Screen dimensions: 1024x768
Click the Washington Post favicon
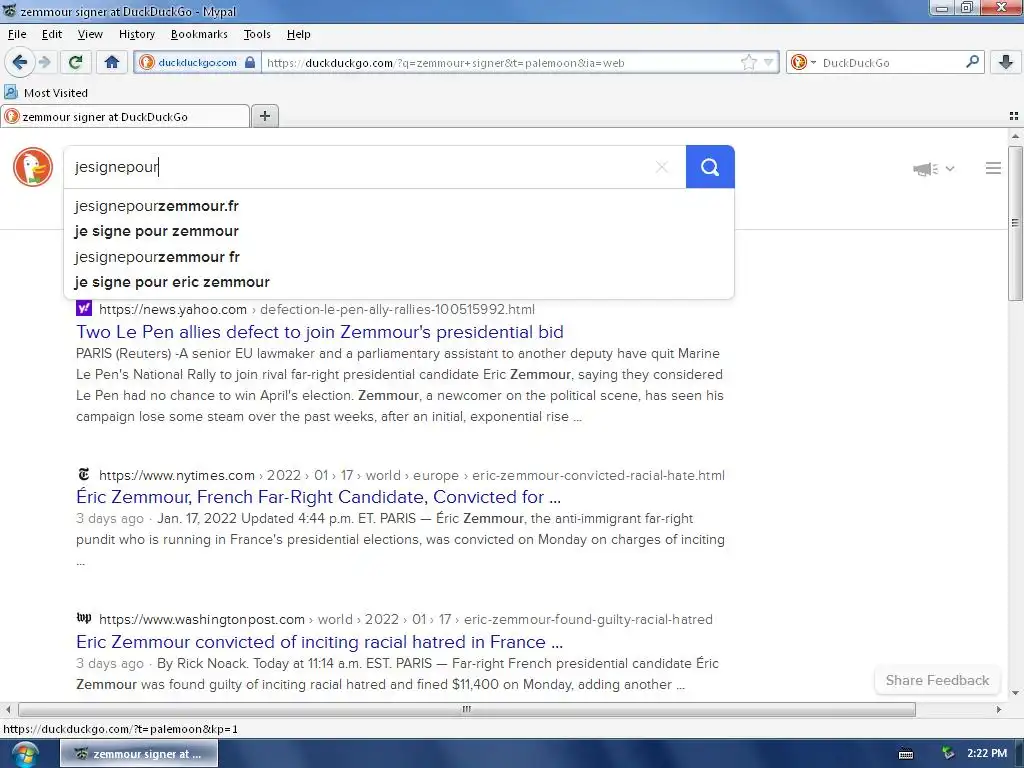click(84, 618)
